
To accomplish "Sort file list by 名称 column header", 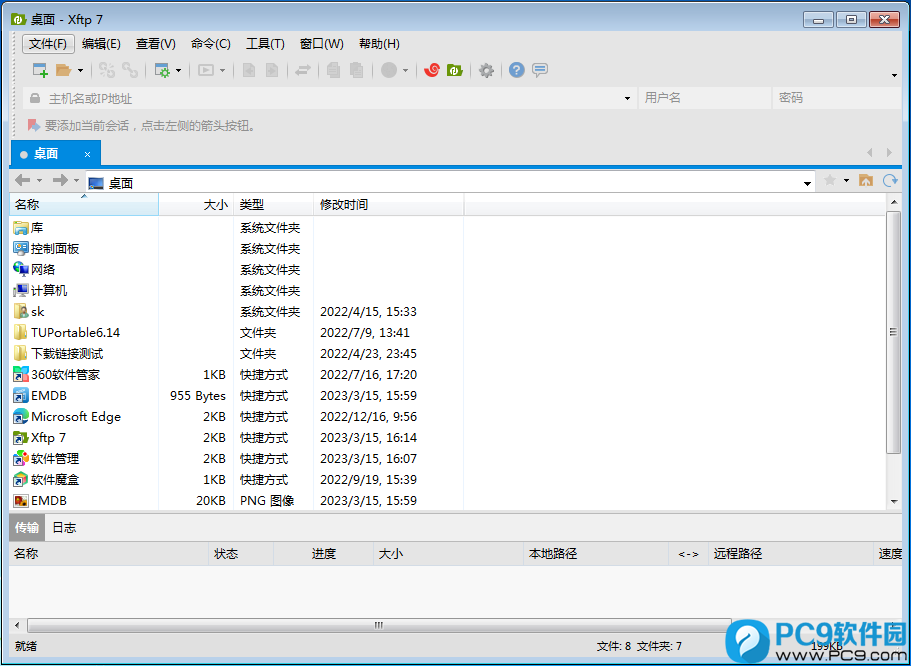I will click(x=84, y=205).
